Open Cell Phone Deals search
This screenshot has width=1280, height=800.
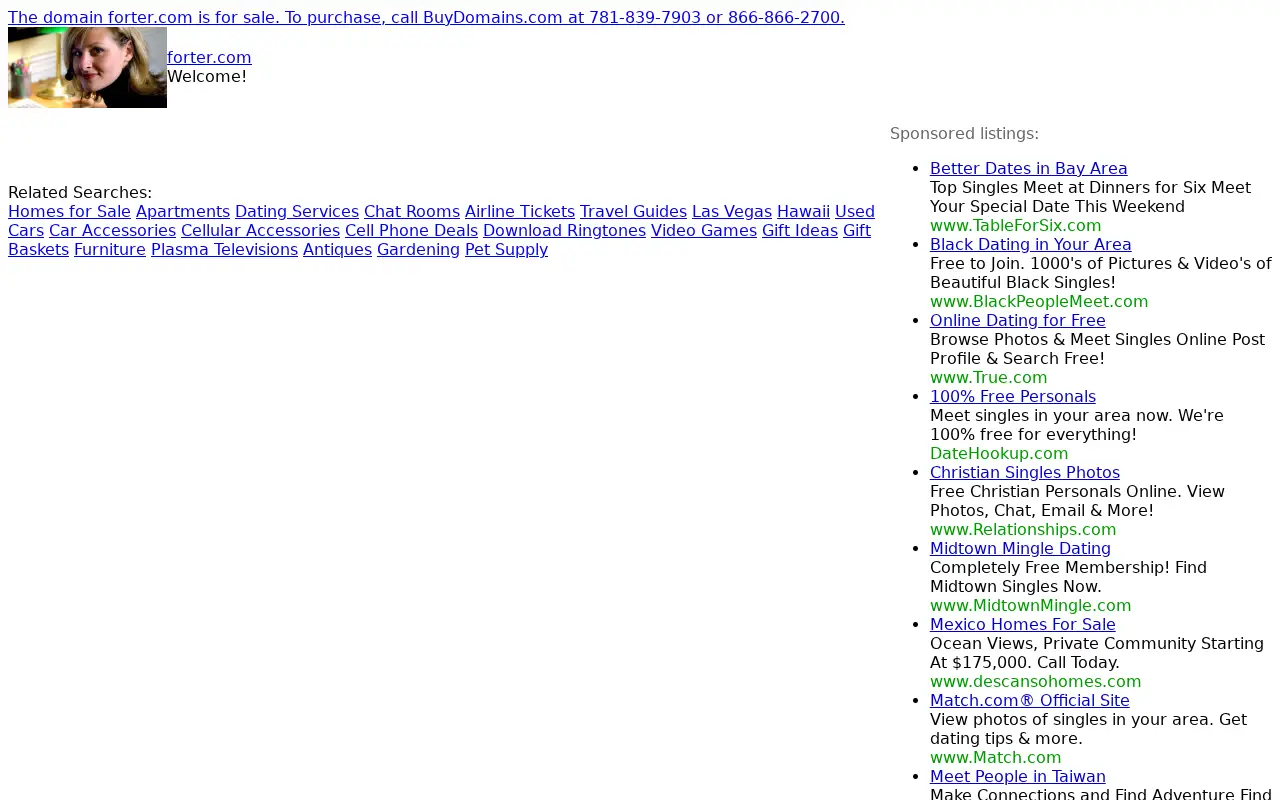(411, 230)
